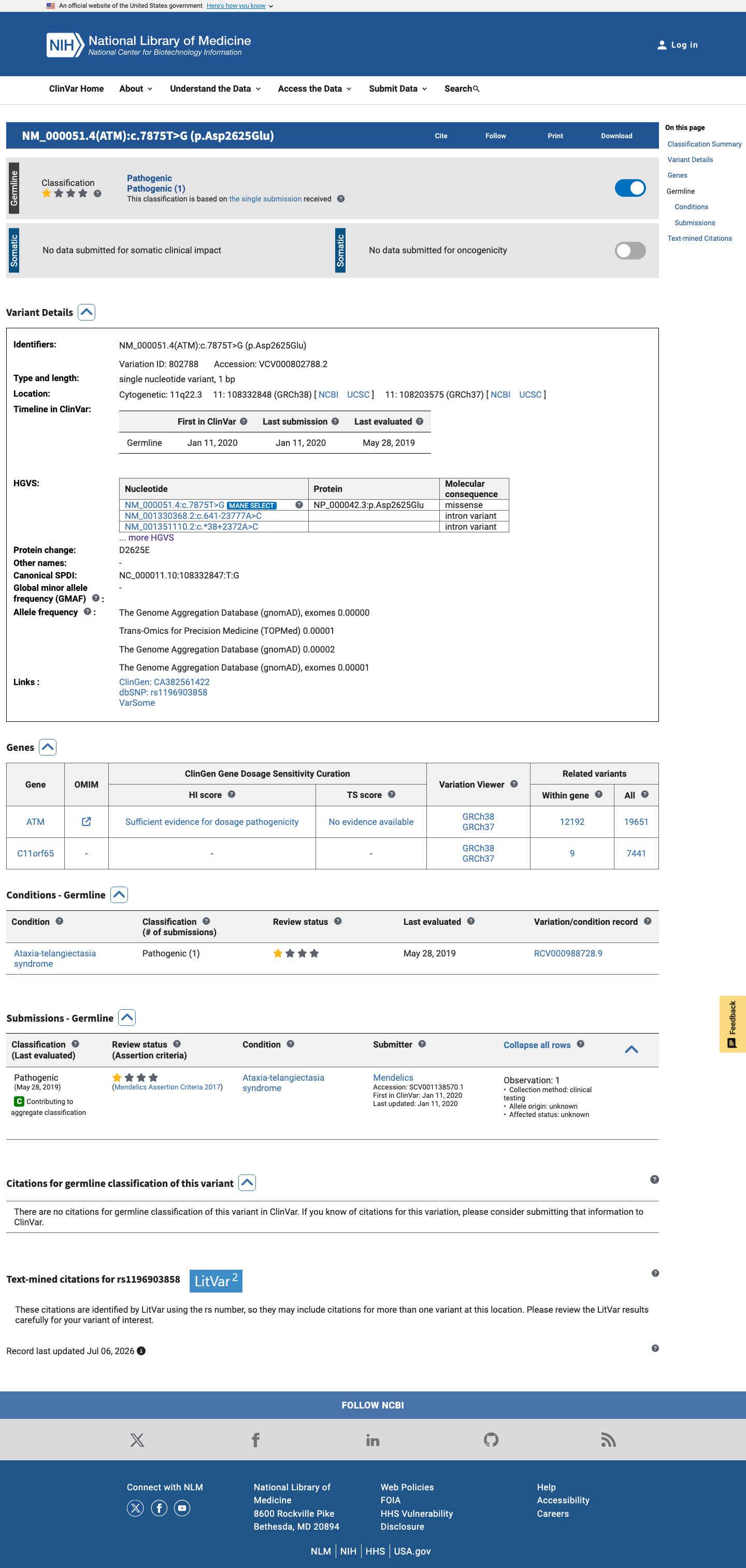Viewport: 746px width, 1568px height.
Task: Collapse submission rows chevron arrow
Action: (x=632, y=1050)
